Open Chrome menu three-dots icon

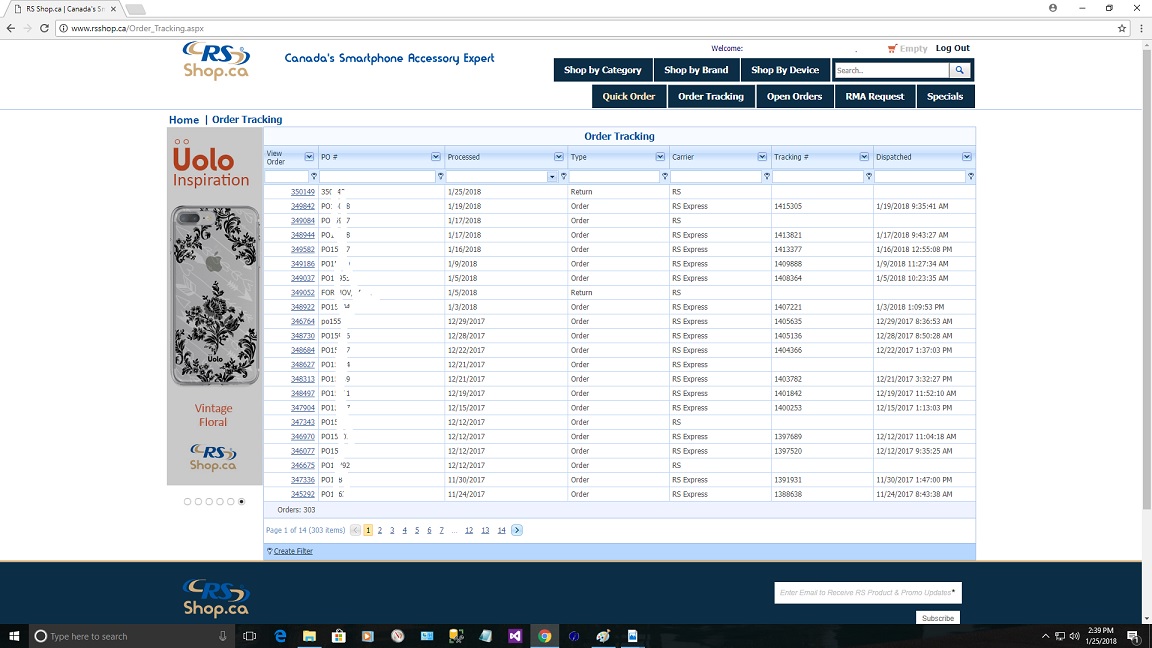[x=1141, y=28]
